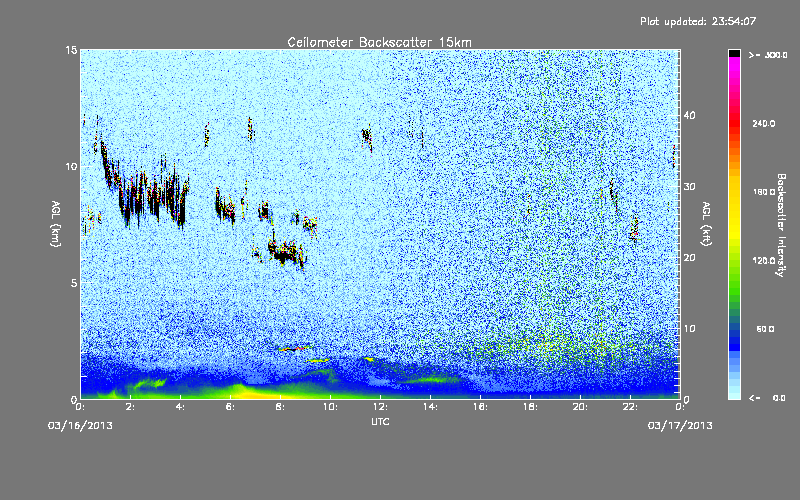Click the AGL (kft) right axis label
This screenshot has height=500, width=800.
[x=707, y=223]
